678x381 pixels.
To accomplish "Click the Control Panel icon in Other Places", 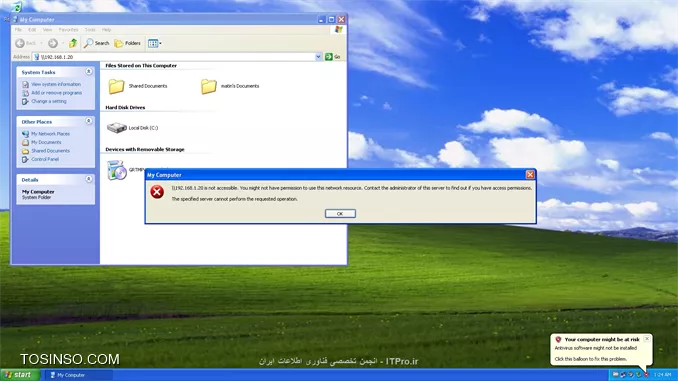I will click(x=26, y=159).
